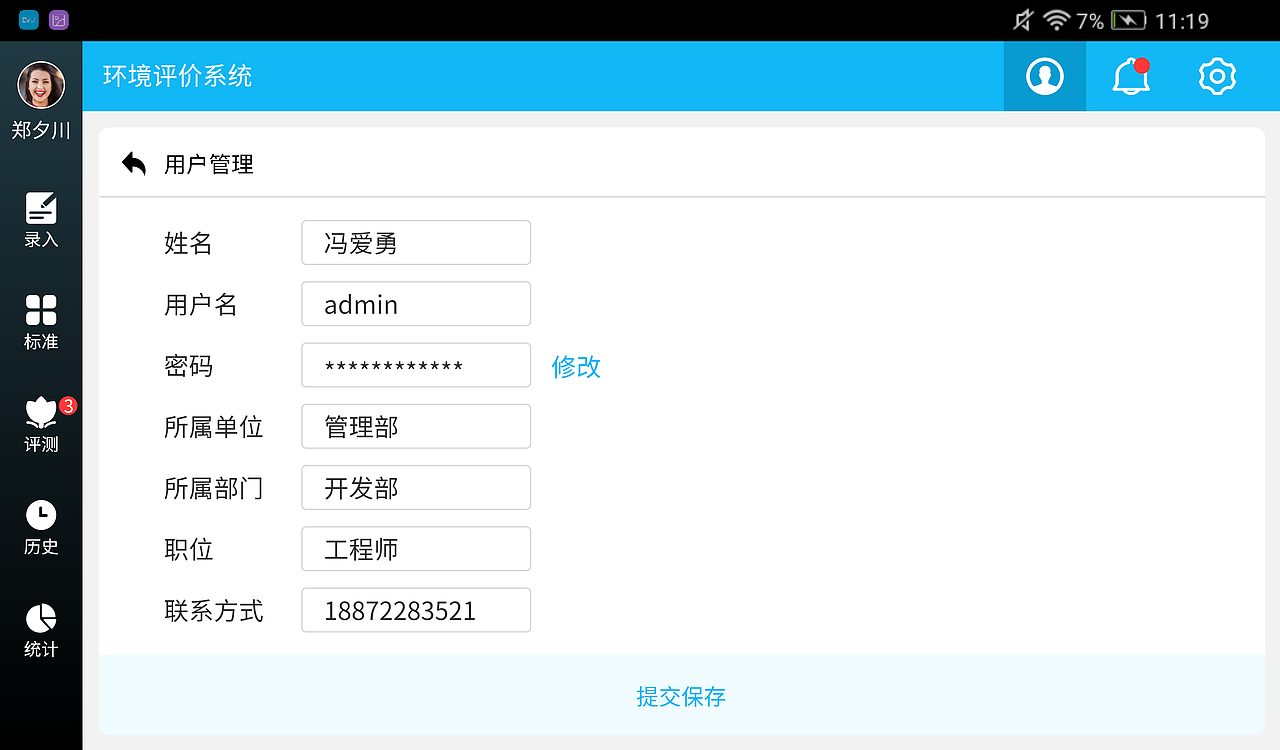The image size is (1280, 750).
Task: Click the 环境评价系统 title text
Action: (178, 76)
